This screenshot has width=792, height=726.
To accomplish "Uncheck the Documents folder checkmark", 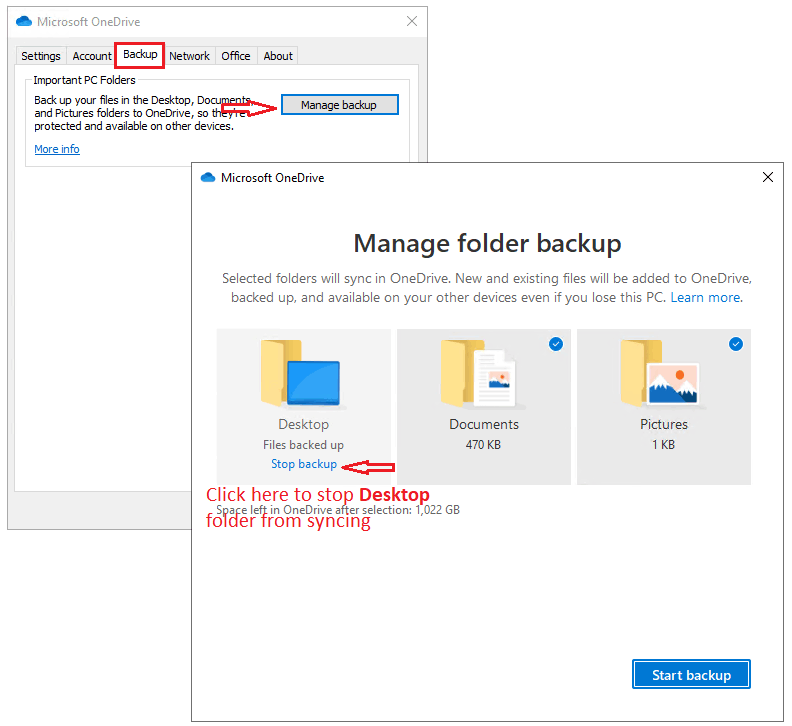I will (x=556, y=344).
